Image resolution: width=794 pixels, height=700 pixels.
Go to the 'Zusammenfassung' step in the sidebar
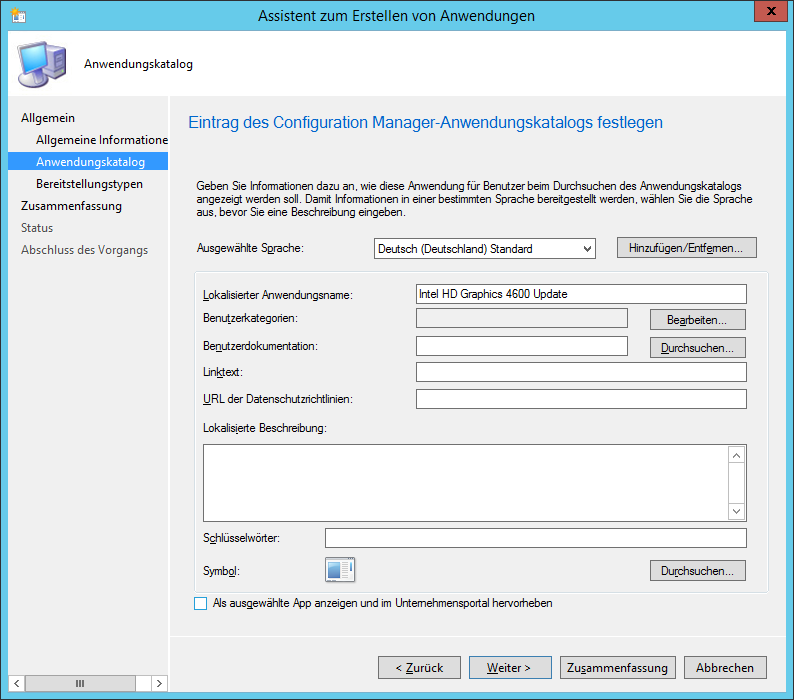(x=71, y=206)
